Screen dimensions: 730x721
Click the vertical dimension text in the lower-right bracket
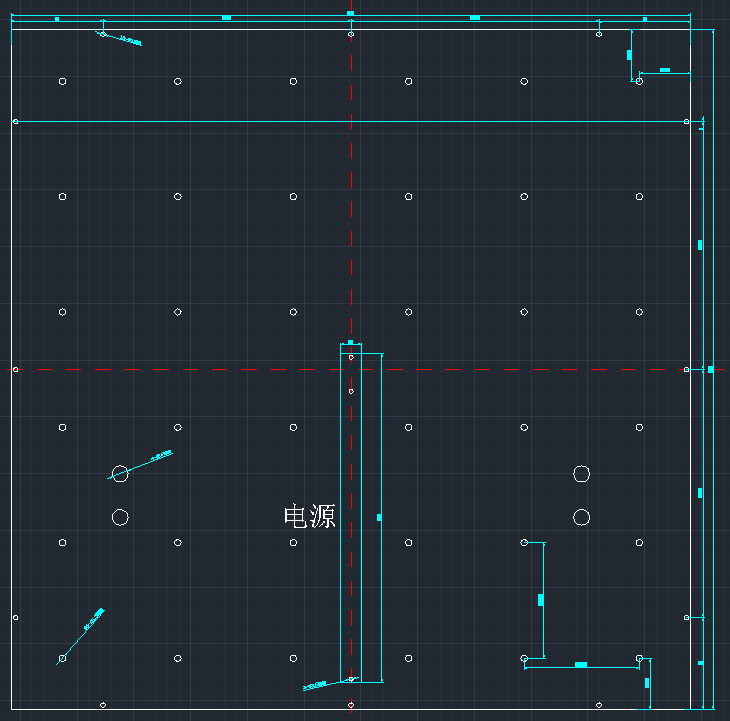tap(541, 600)
